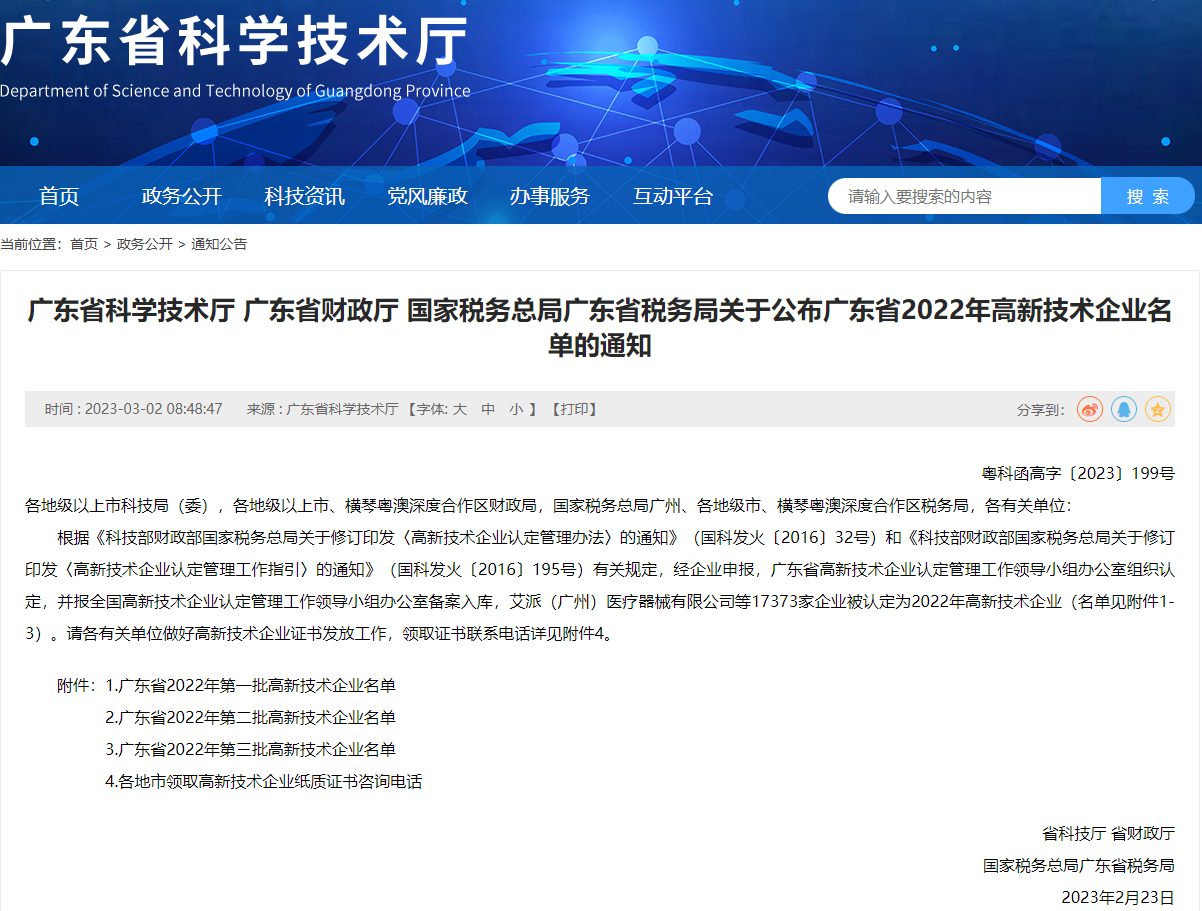The width and height of the screenshot is (1202, 911).
Task: Click 政务公开 in the breadcrumb
Action: click(x=145, y=244)
